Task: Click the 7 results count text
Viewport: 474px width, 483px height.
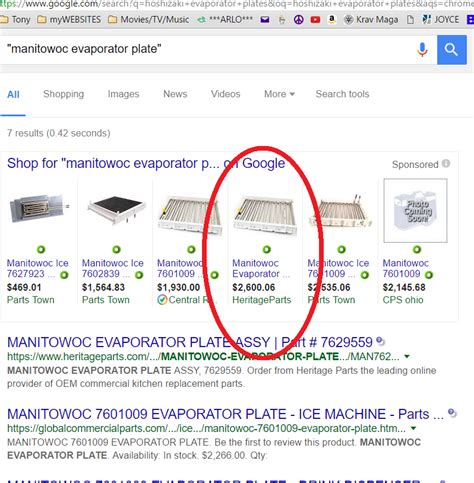Action: tap(59, 133)
